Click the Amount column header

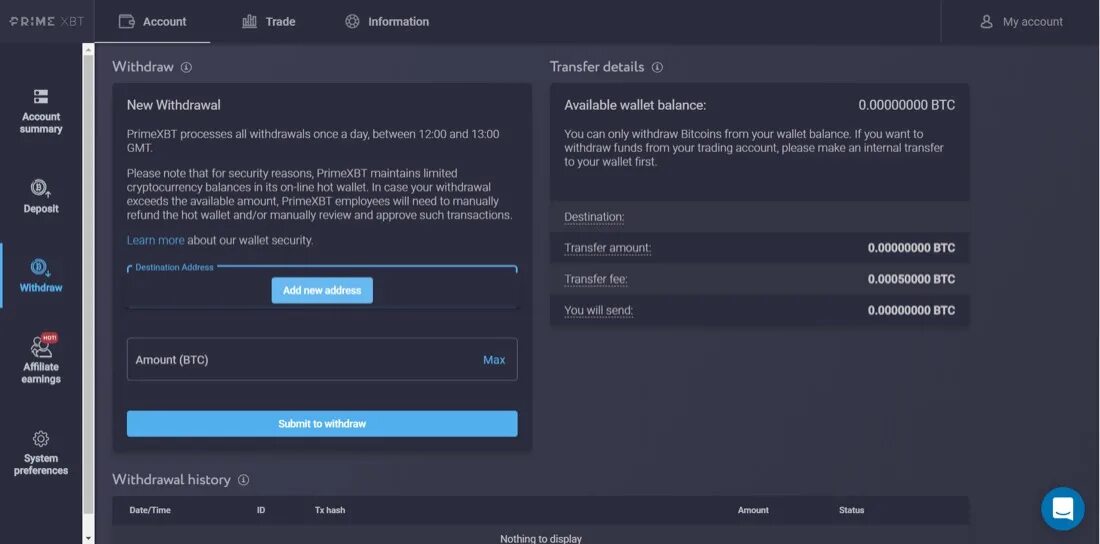point(753,510)
